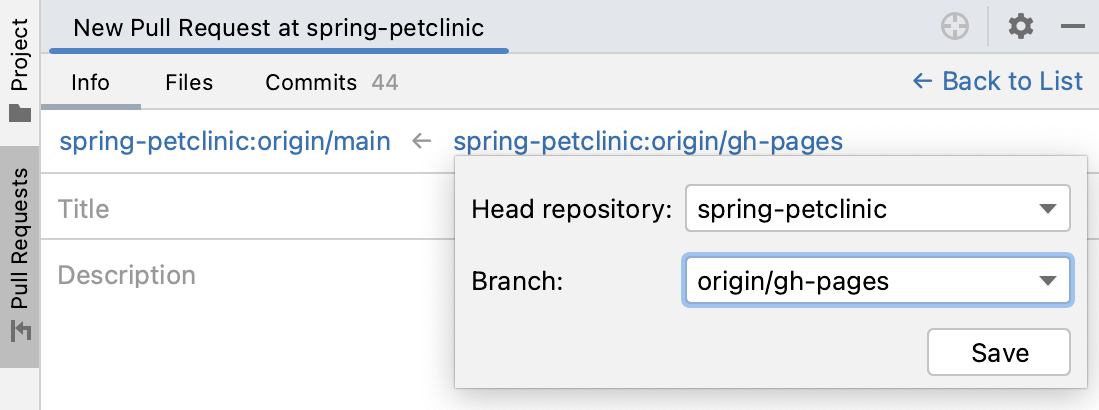Expand the Branch dropdown arrow
The width and height of the screenshot is (1099, 410).
coord(1047,281)
